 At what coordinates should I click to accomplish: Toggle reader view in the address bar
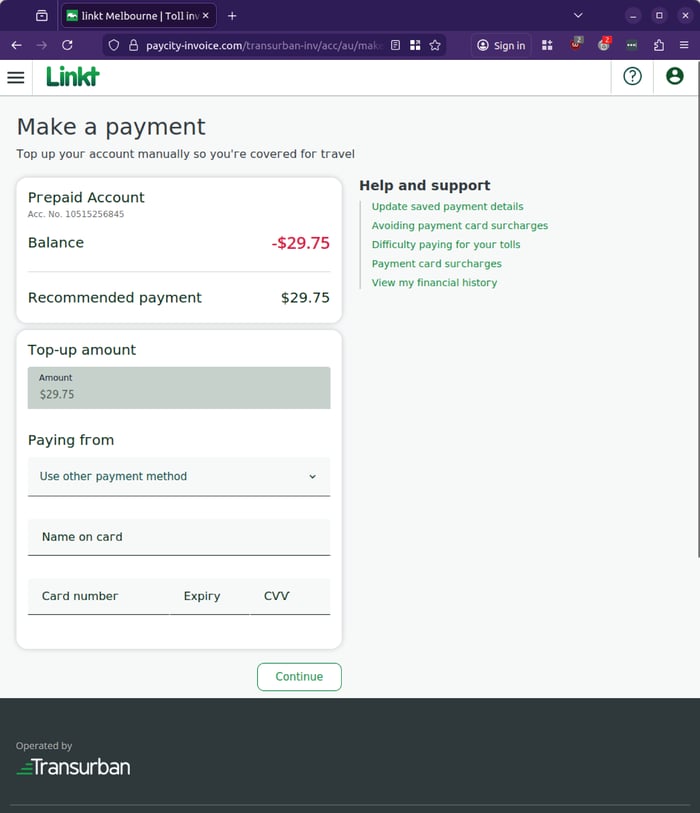point(395,45)
